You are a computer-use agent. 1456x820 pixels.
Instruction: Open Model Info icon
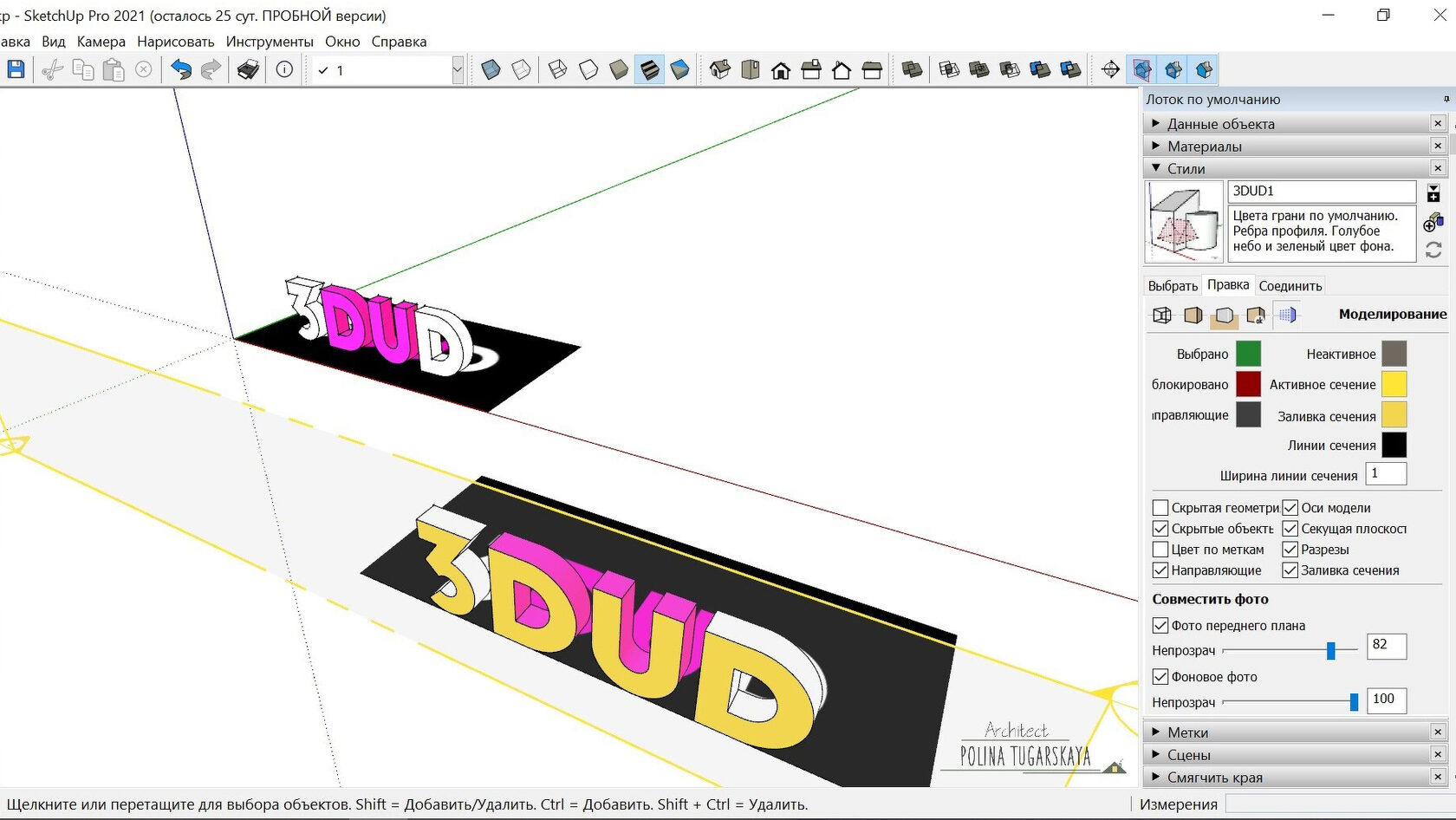coord(284,69)
